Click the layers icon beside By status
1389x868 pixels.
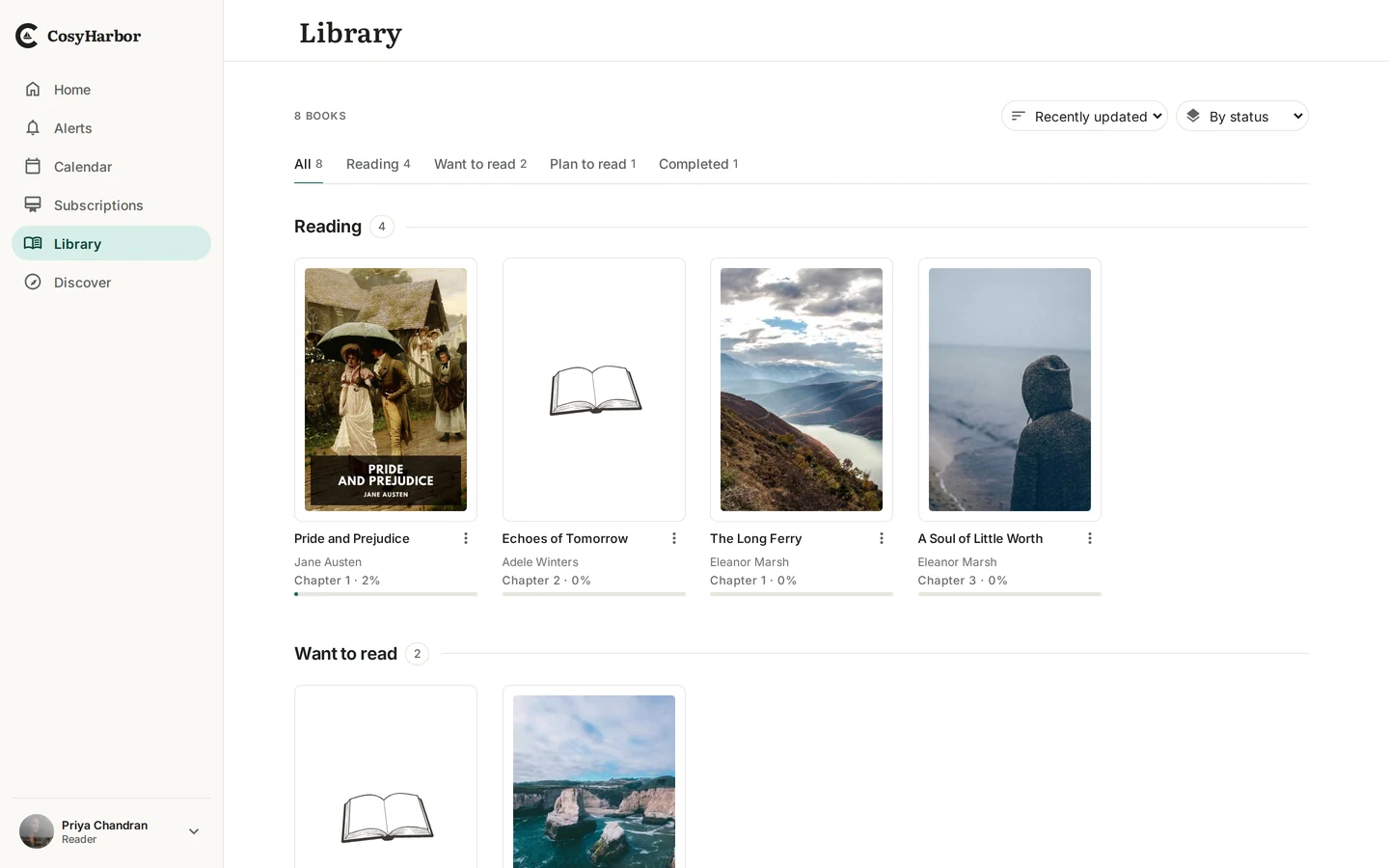(1193, 116)
